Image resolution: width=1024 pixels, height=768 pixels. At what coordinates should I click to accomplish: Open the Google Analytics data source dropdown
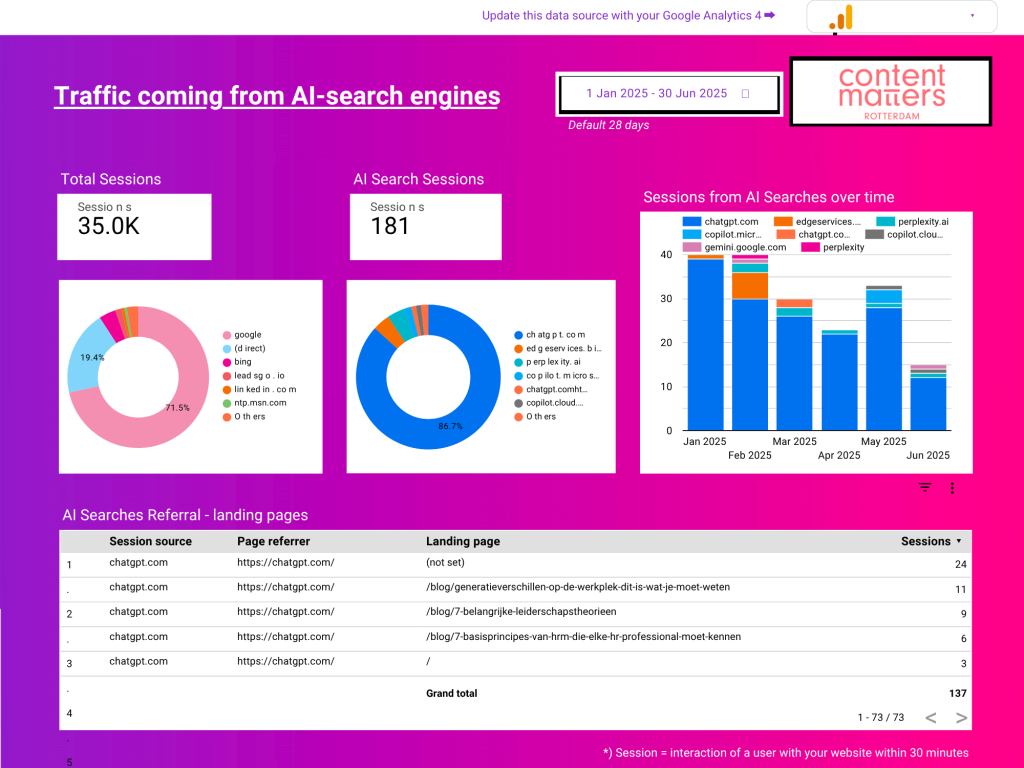coord(902,16)
